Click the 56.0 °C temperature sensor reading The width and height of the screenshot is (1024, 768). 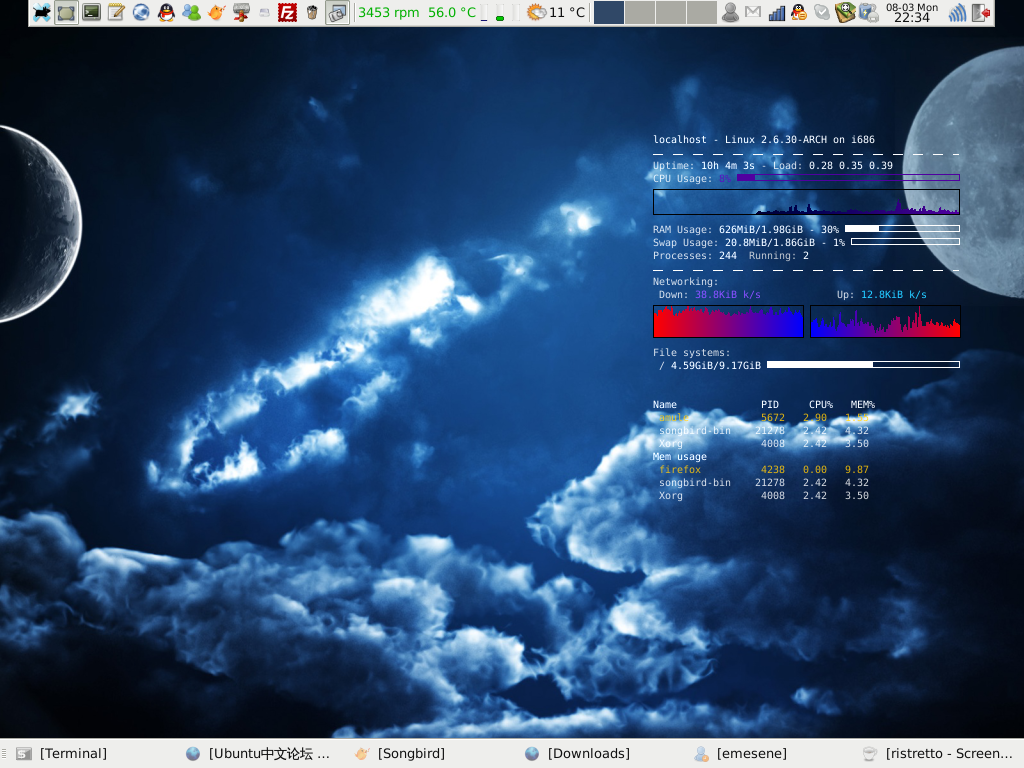[x=452, y=12]
